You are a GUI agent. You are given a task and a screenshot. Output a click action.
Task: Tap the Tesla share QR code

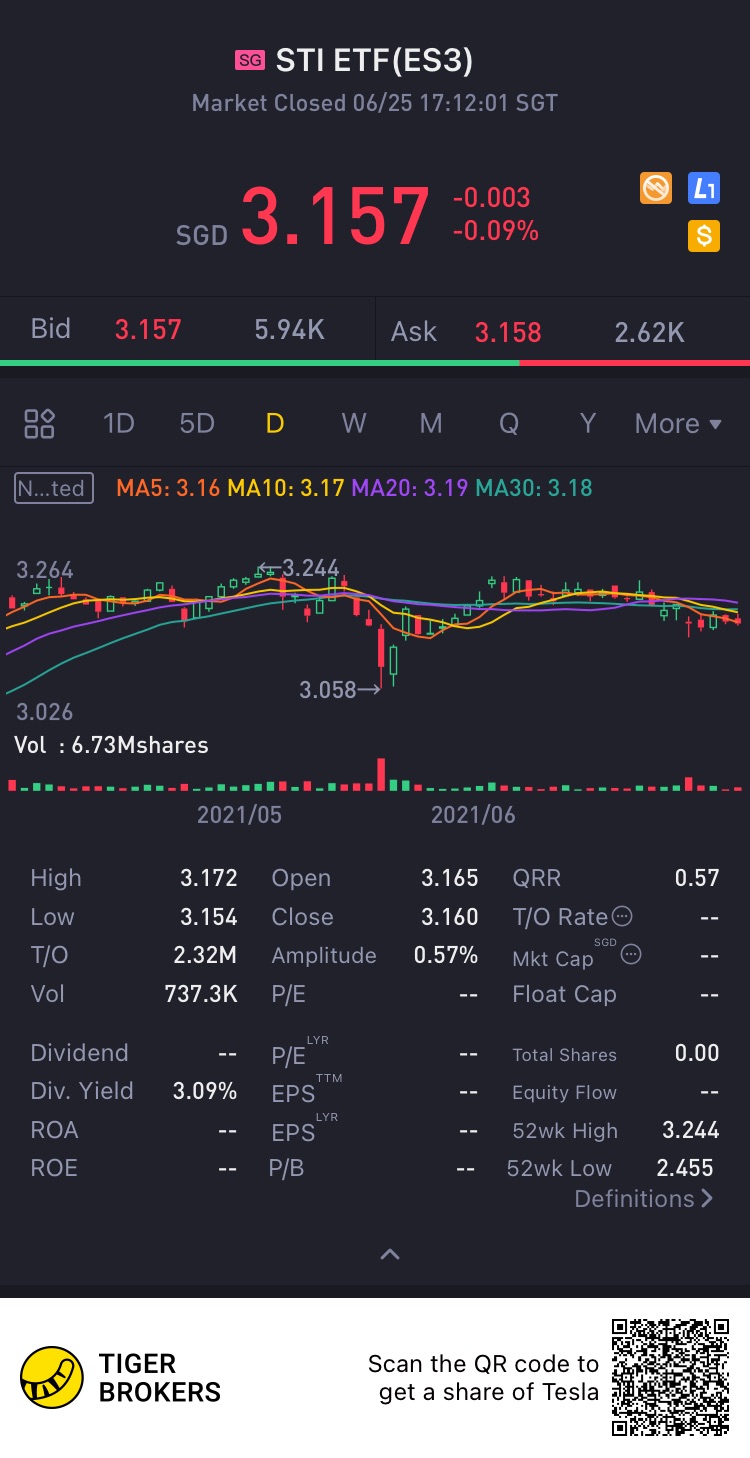(670, 1377)
